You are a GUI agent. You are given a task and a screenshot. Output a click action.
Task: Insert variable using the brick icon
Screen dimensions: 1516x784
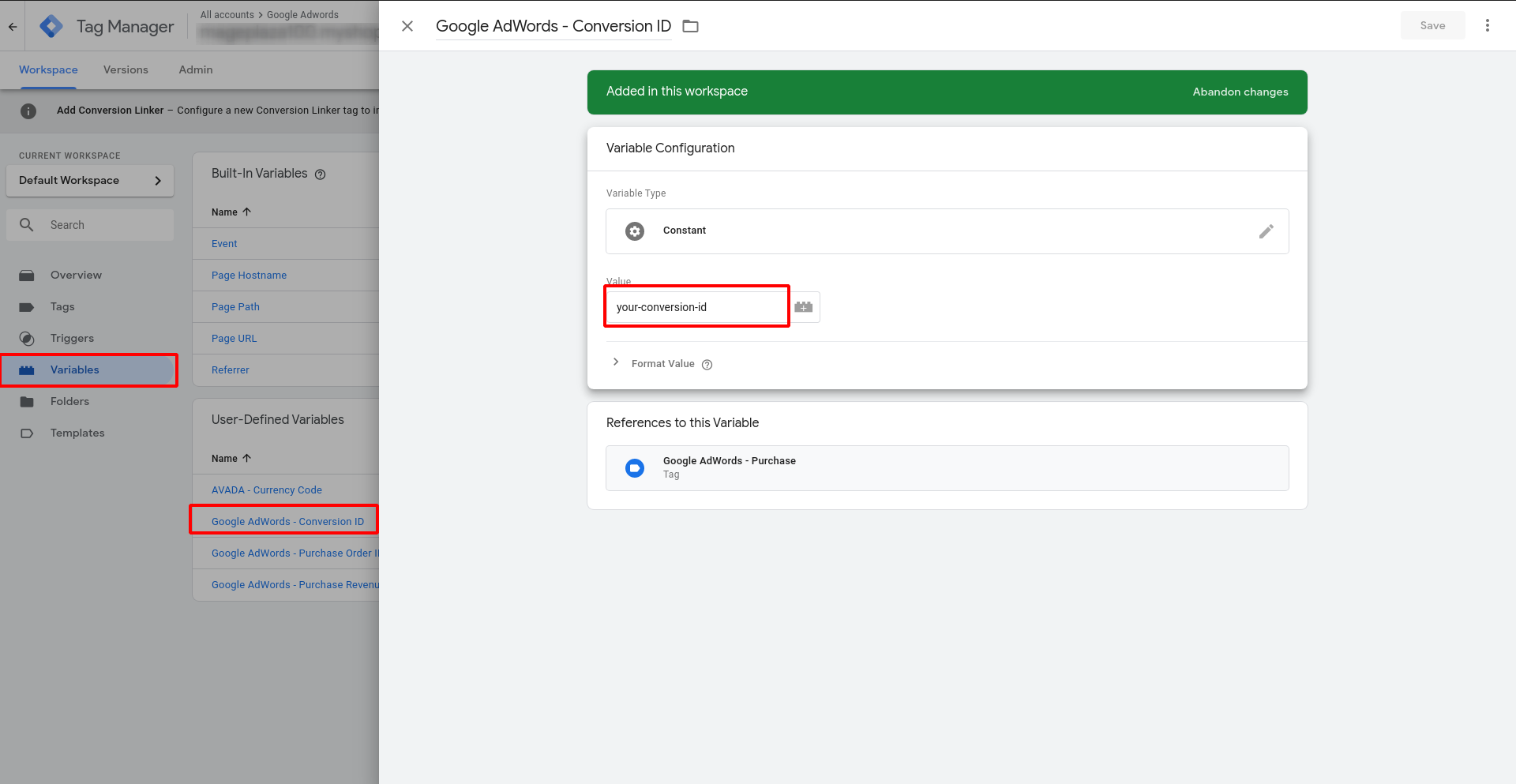(x=804, y=307)
